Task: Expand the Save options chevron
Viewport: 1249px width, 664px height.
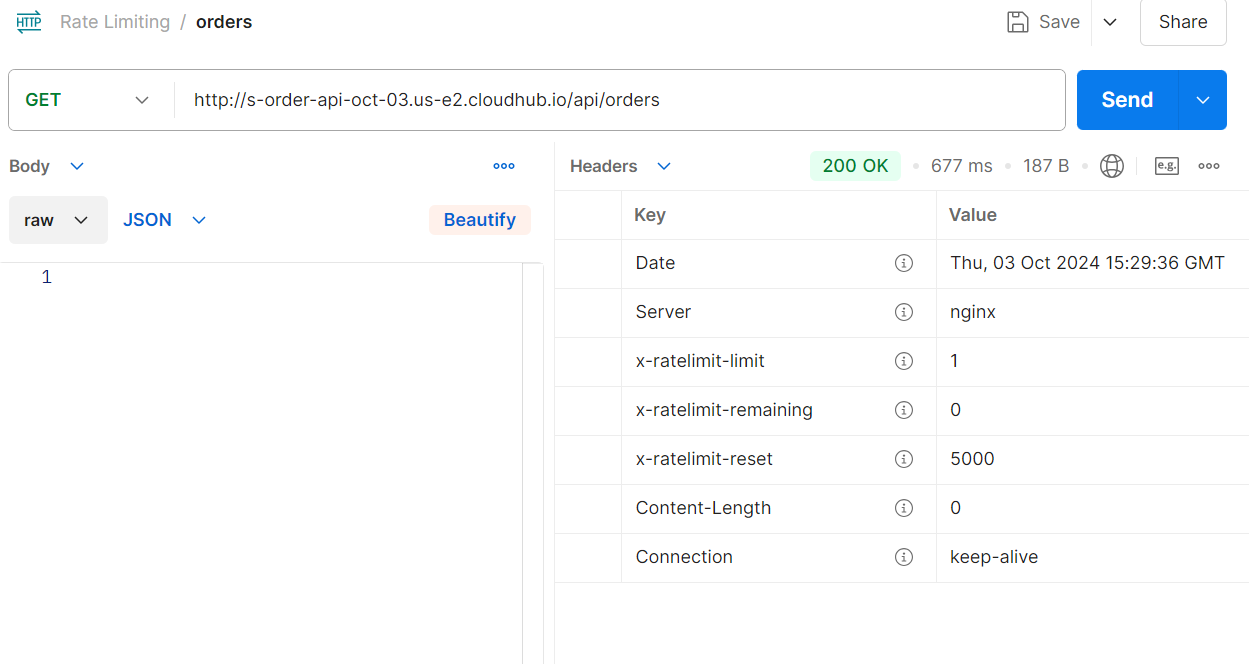Action: click(1110, 22)
